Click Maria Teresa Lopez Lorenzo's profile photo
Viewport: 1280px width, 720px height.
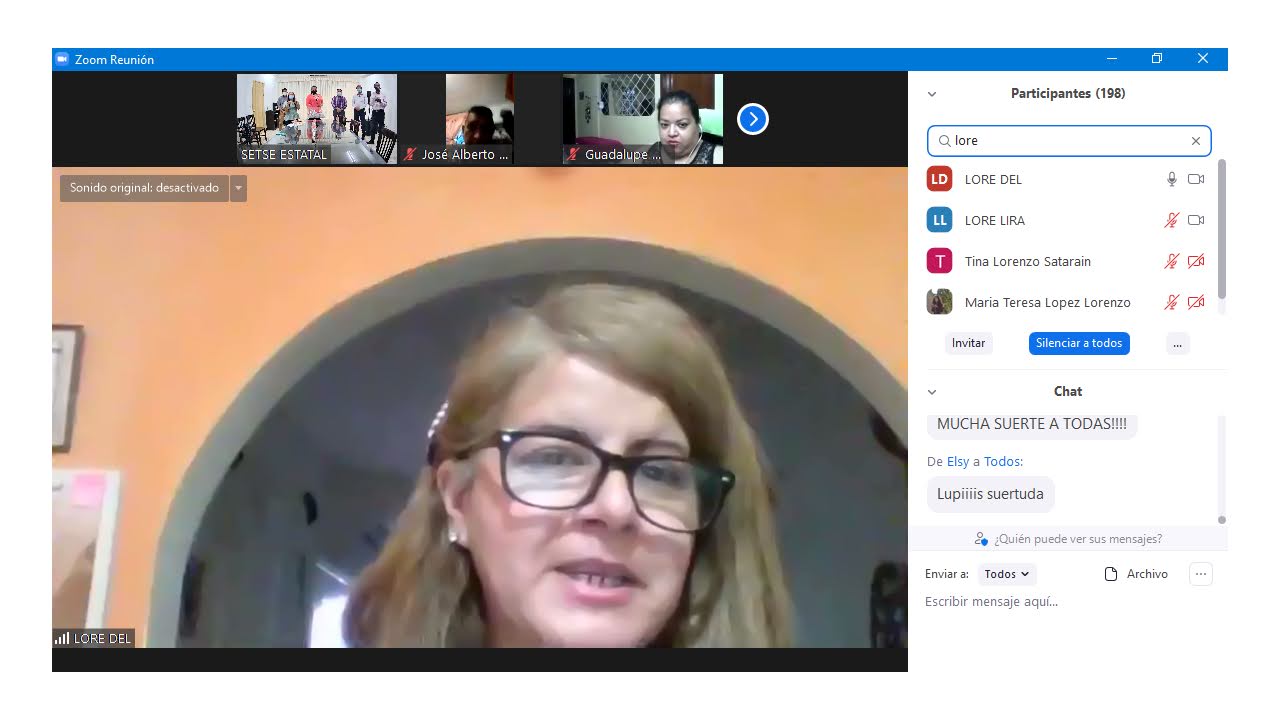pyautogui.click(x=939, y=302)
